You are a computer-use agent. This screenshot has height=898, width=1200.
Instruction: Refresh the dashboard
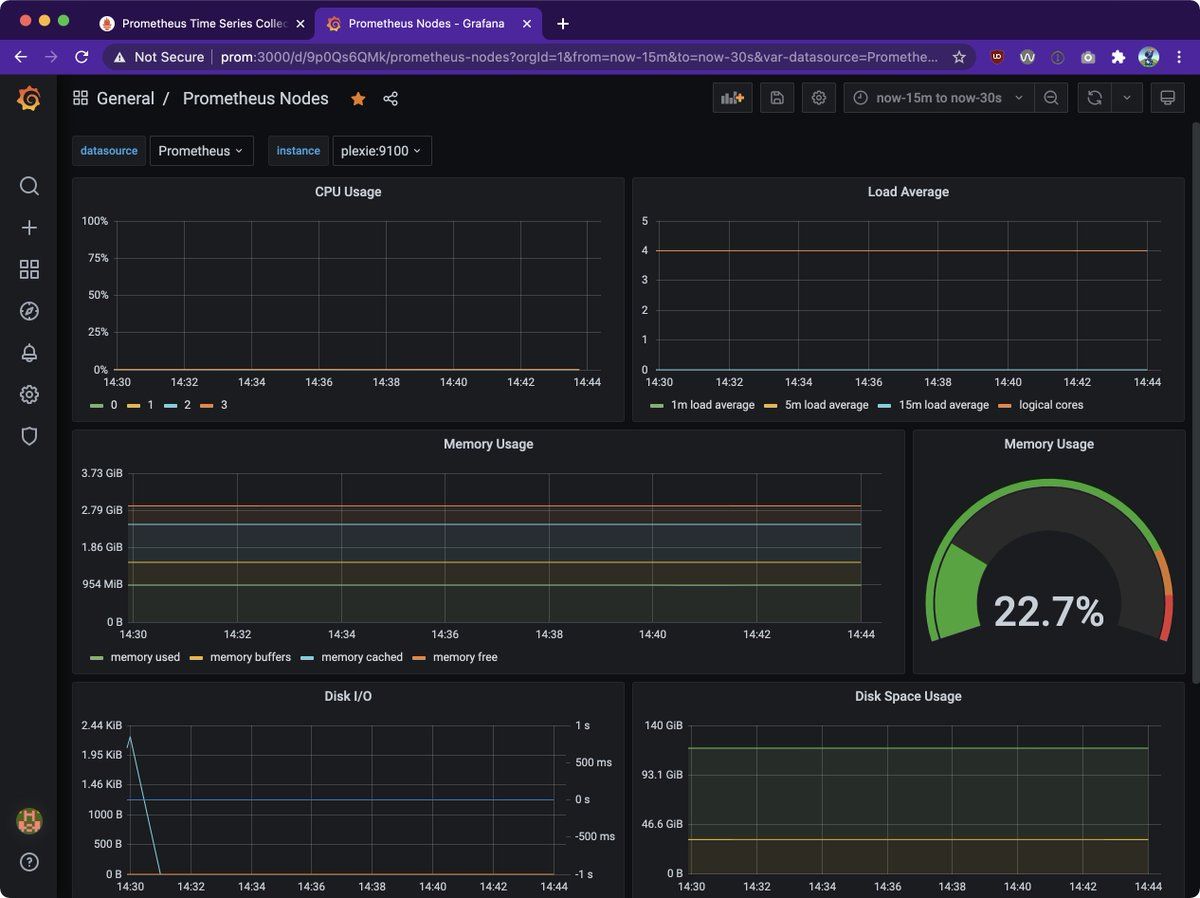coord(1095,98)
